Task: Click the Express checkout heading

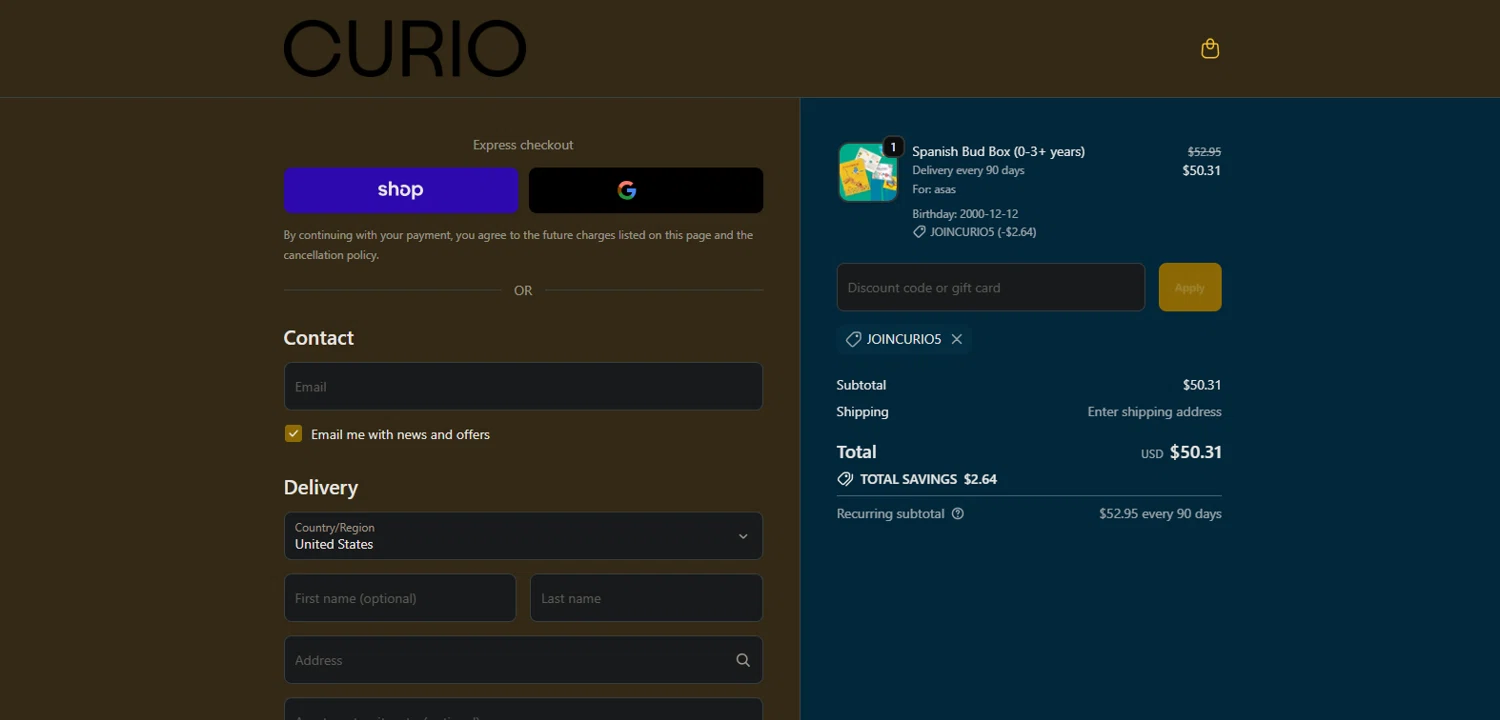Action: coord(523,145)
